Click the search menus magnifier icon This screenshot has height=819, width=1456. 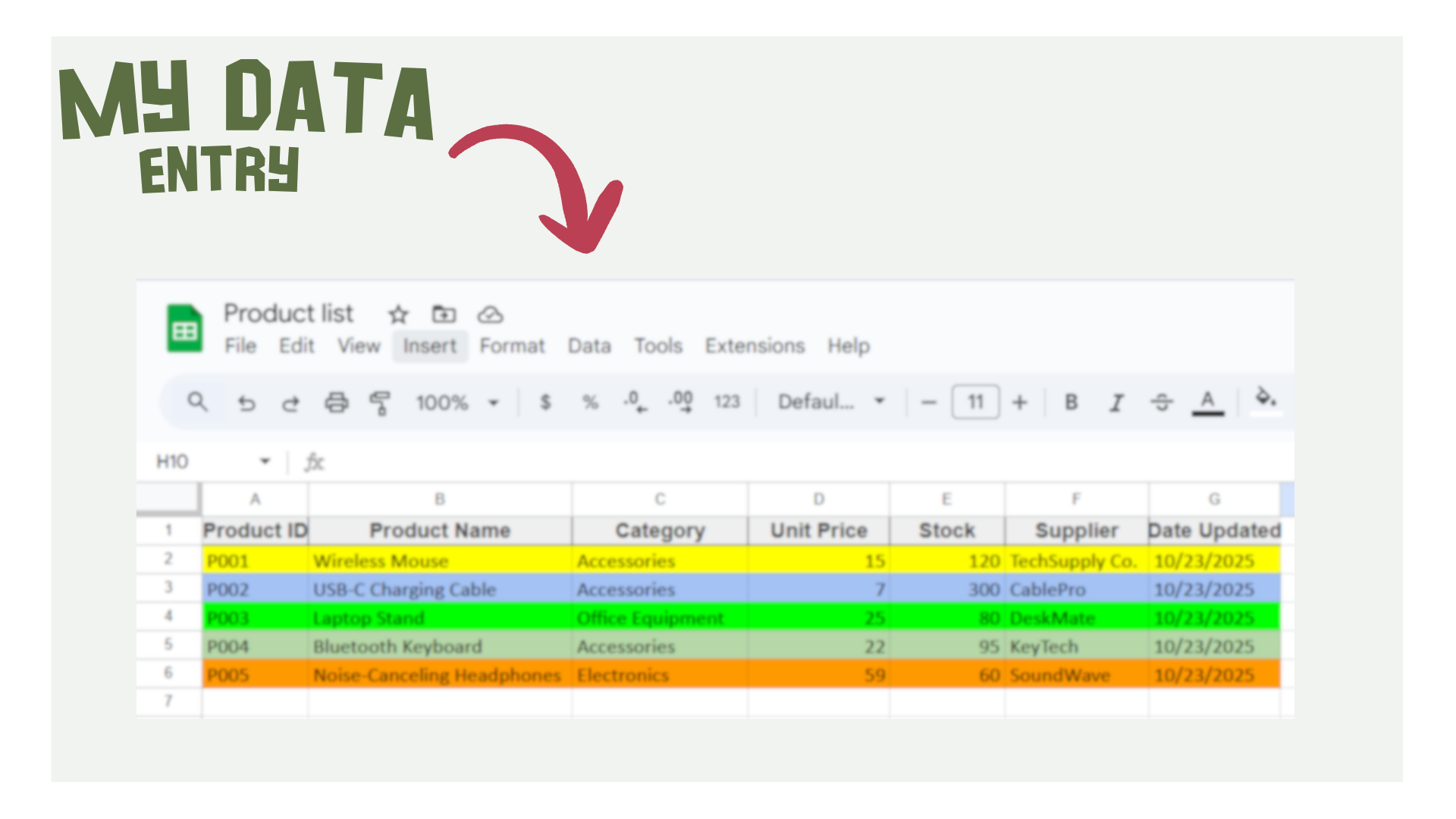pos(197,402)
